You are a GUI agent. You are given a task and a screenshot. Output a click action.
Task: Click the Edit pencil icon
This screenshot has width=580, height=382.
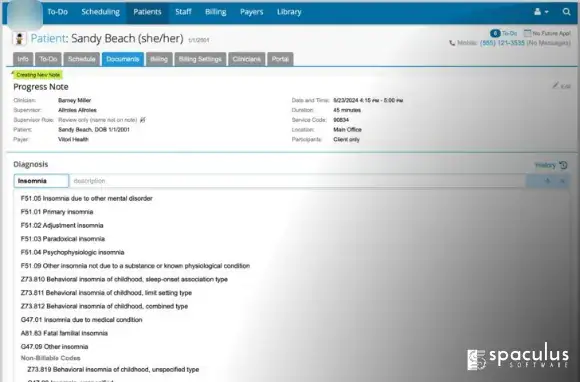pos(556,85)
